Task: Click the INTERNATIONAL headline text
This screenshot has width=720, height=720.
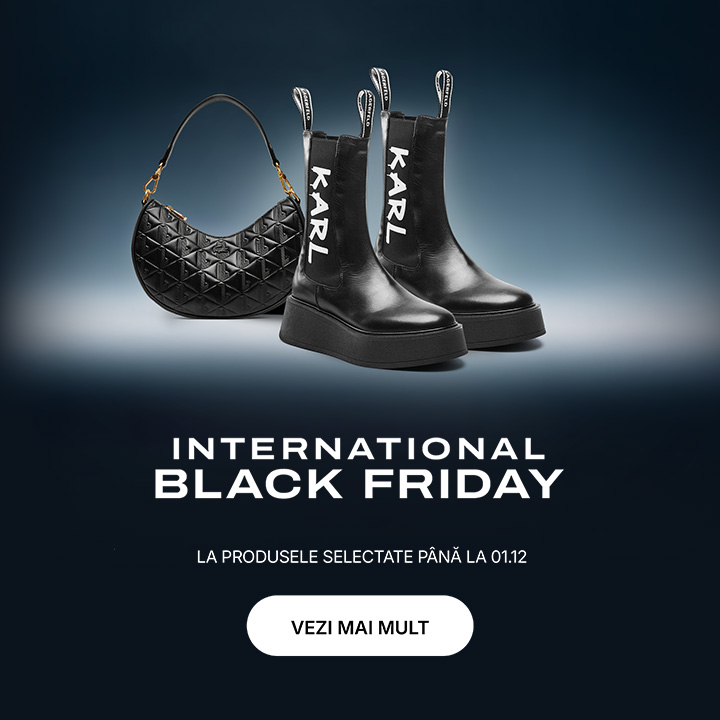Action: [359, 448]
